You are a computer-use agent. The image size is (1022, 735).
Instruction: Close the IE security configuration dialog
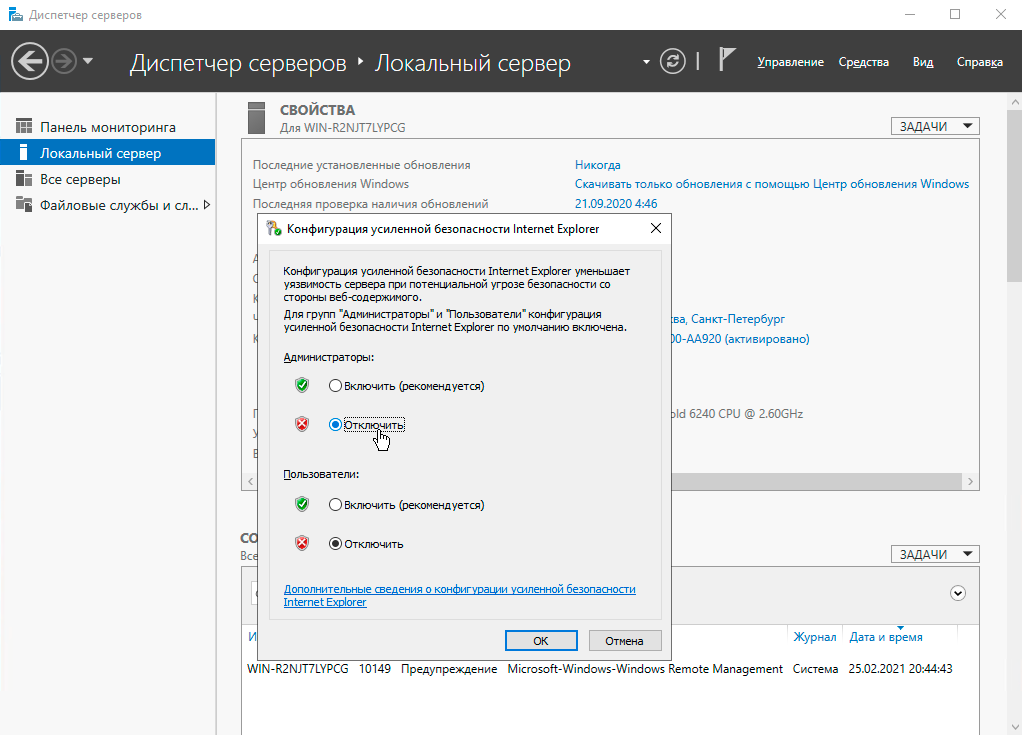(656, 228)
